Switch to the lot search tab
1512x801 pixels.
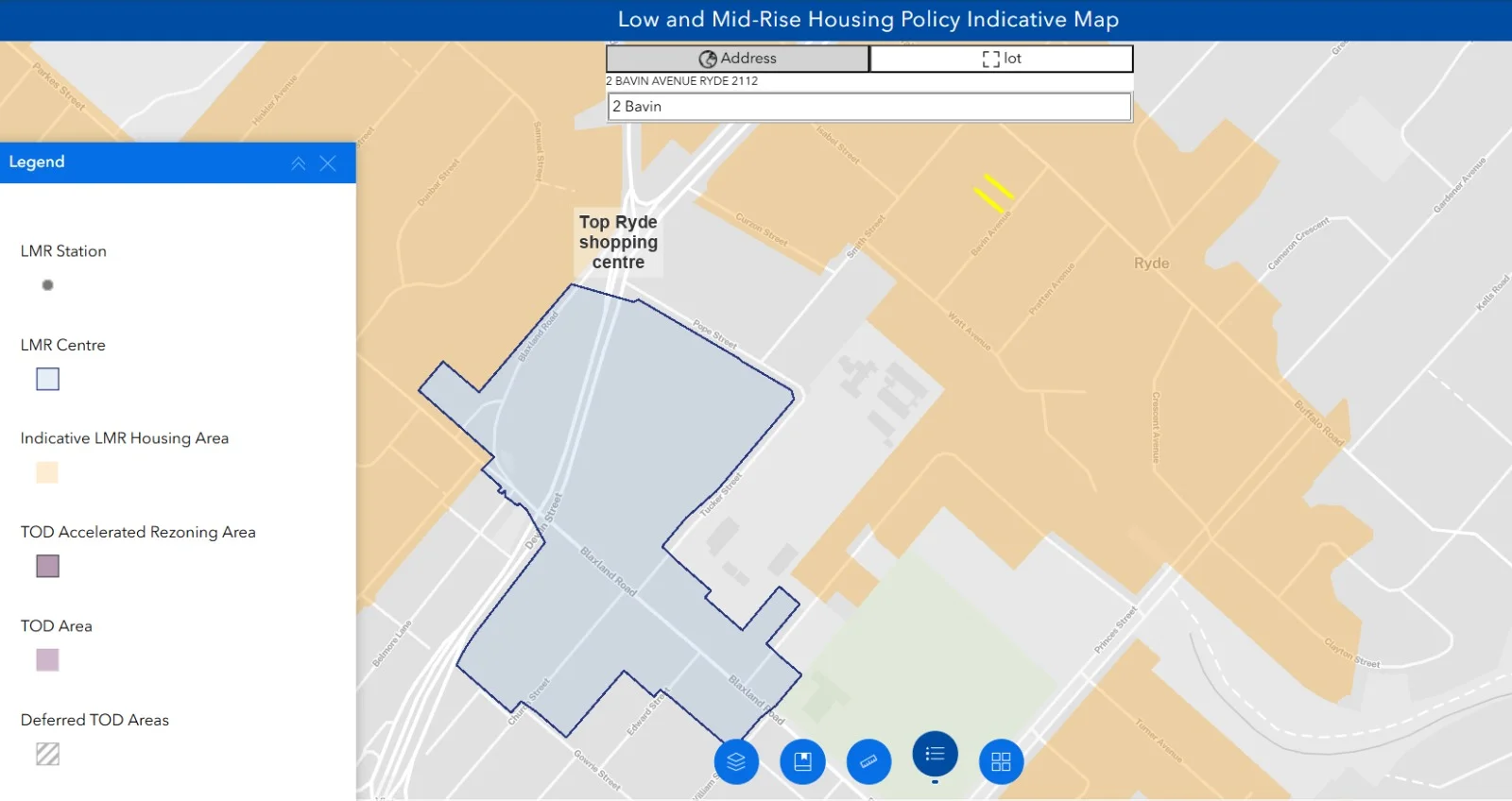point(1001,59)
